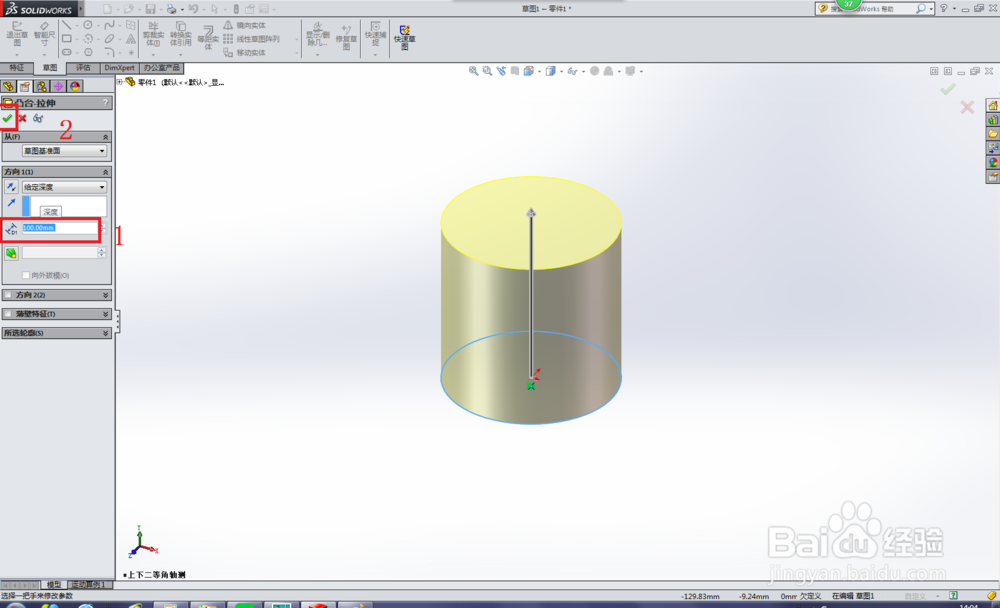This screenshot has width=1000, height=608.
Task: Click the 等距实体 offset entities tool
Action: [x=208, y=37]
